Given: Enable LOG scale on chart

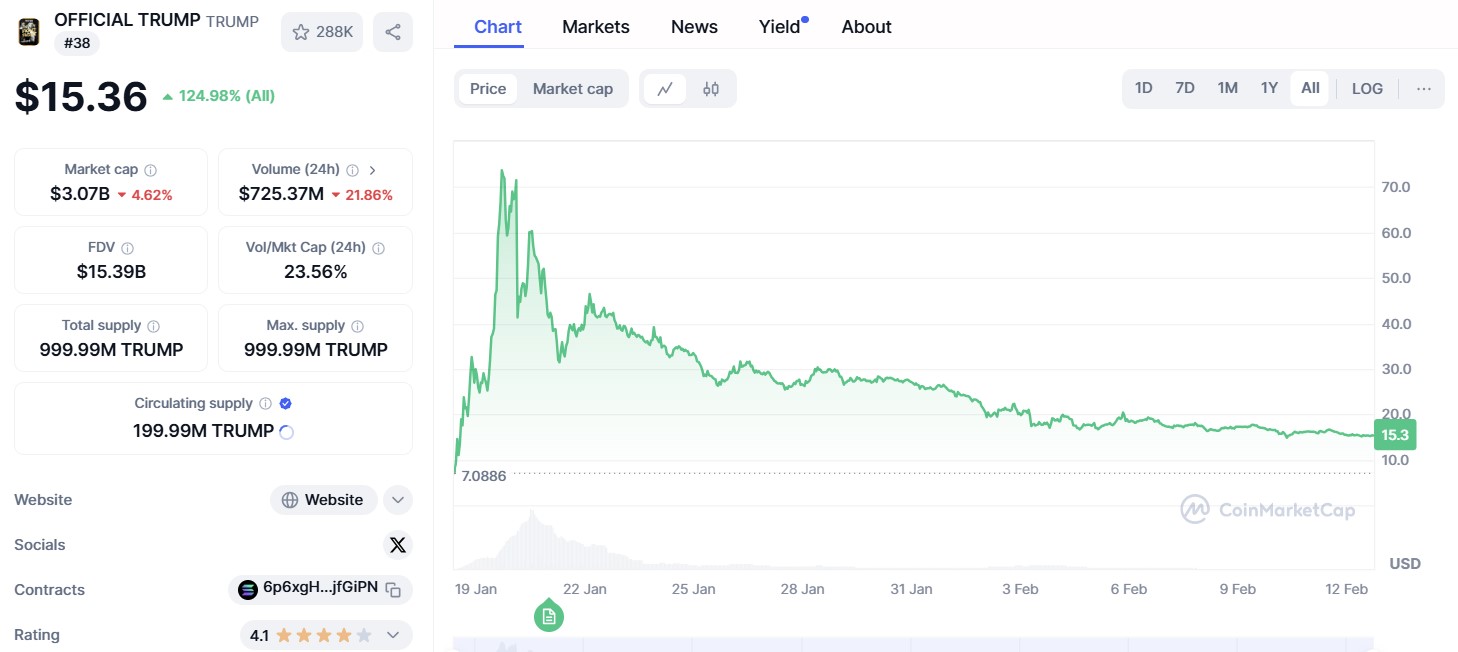Looking at the screenshot, I should tap(1367, 88).
